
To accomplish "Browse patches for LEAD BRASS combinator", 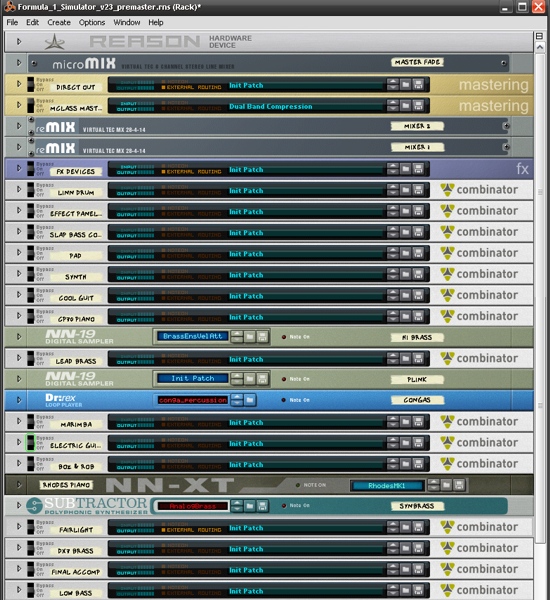I will point(405,358).
